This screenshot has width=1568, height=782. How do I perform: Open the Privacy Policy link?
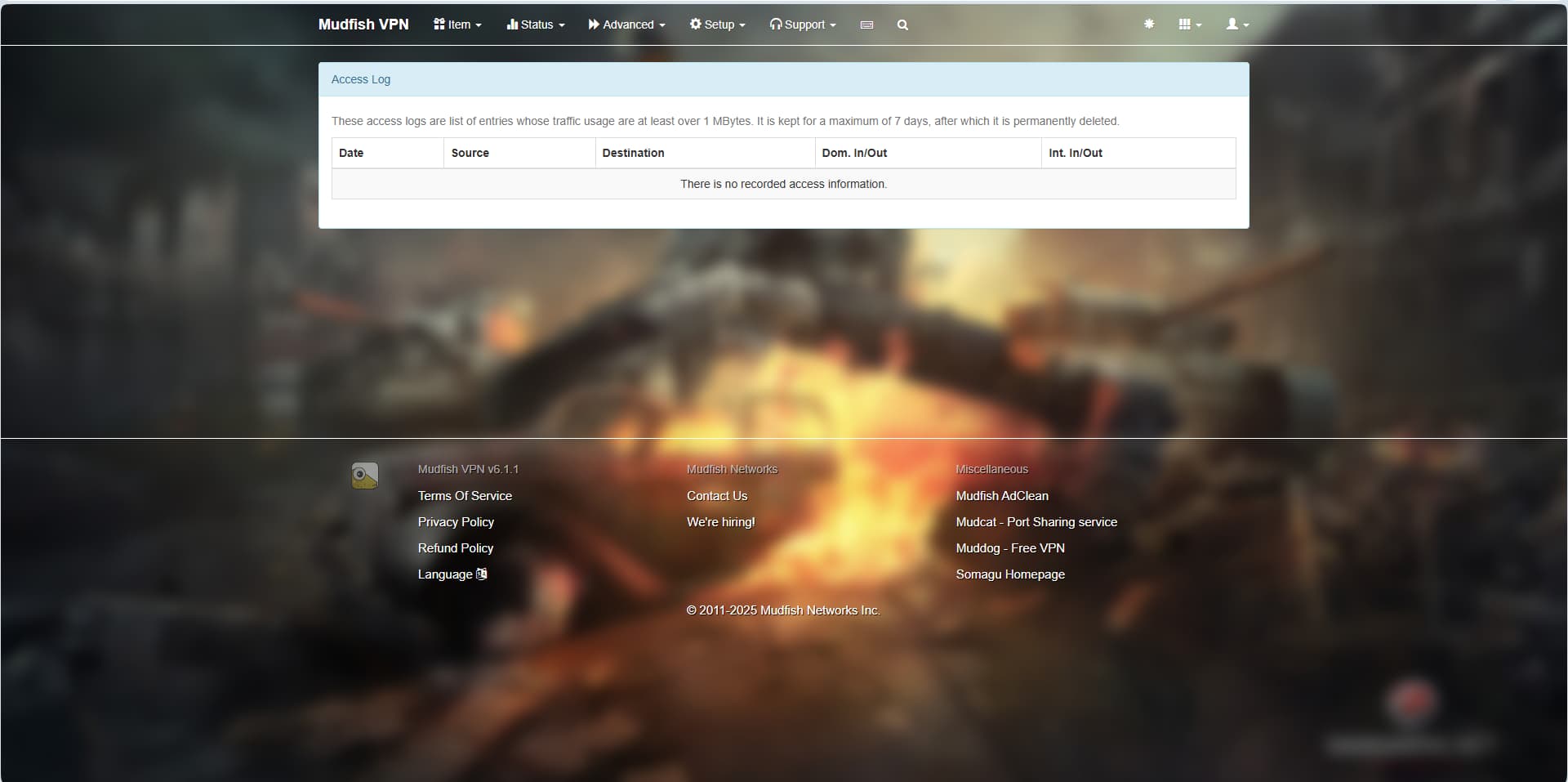456,522
